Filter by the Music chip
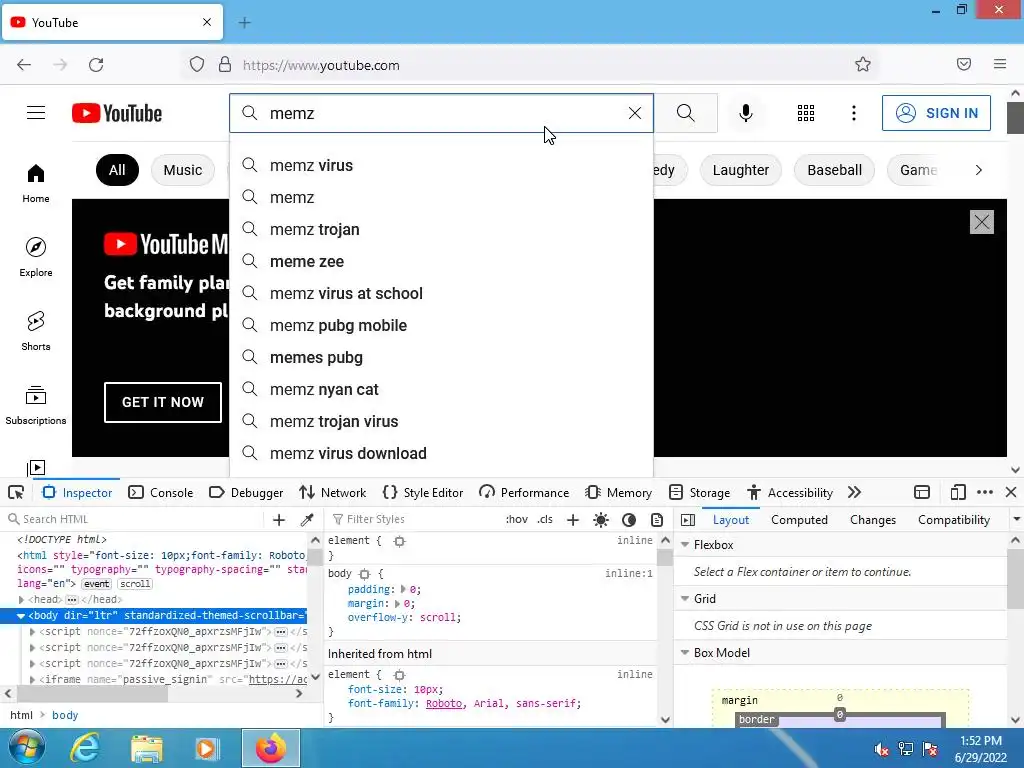The height and width of the screenshot is (768, 1024). click(183, 170)
